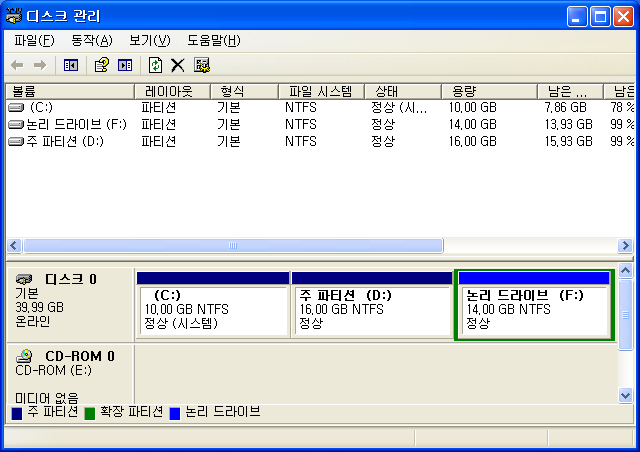
Task: Click the 주 파티션 dark blue legend swatch
Action: [x=17, y=414]
